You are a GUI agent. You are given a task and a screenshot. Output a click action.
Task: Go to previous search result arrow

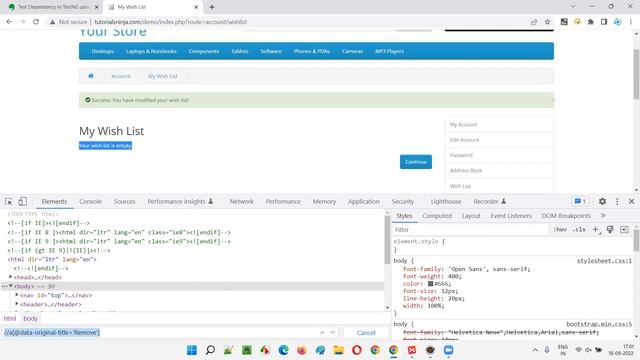[x=322, y=333]
